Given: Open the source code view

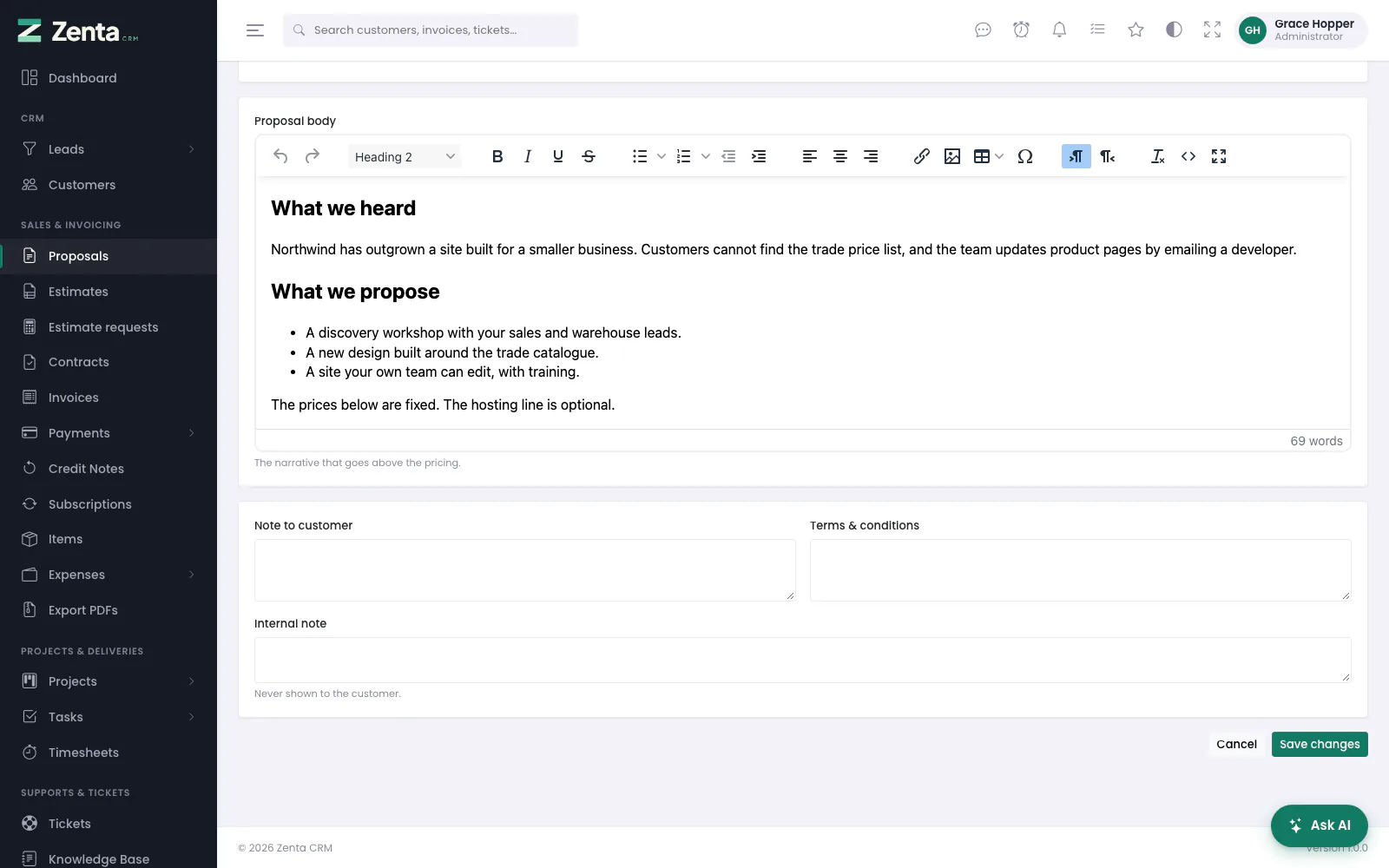Looking at the screenshot, I should click(x=1188, y=156).
